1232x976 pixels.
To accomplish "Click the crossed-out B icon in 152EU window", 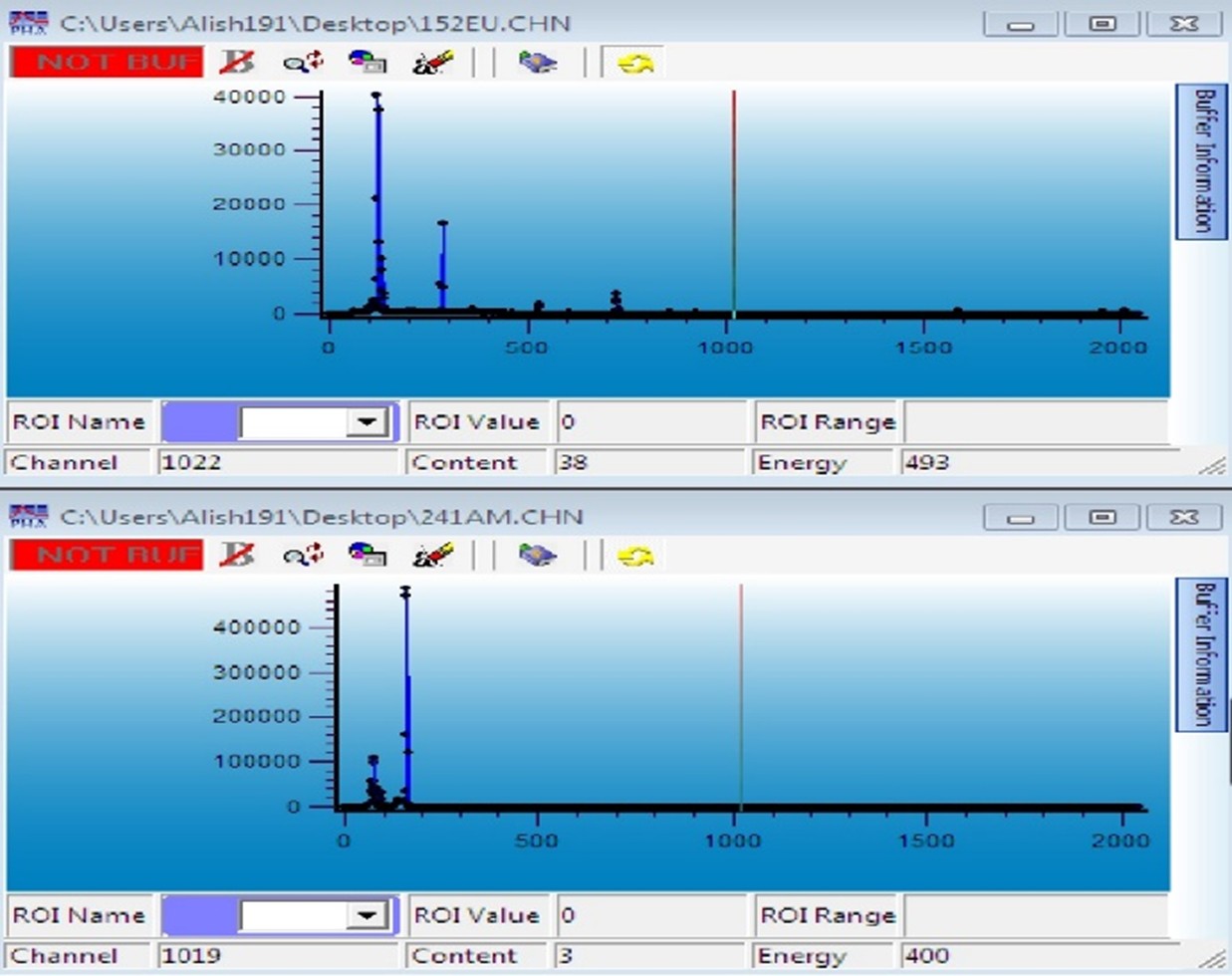I will pyautogui.click(x=237, y=62).
